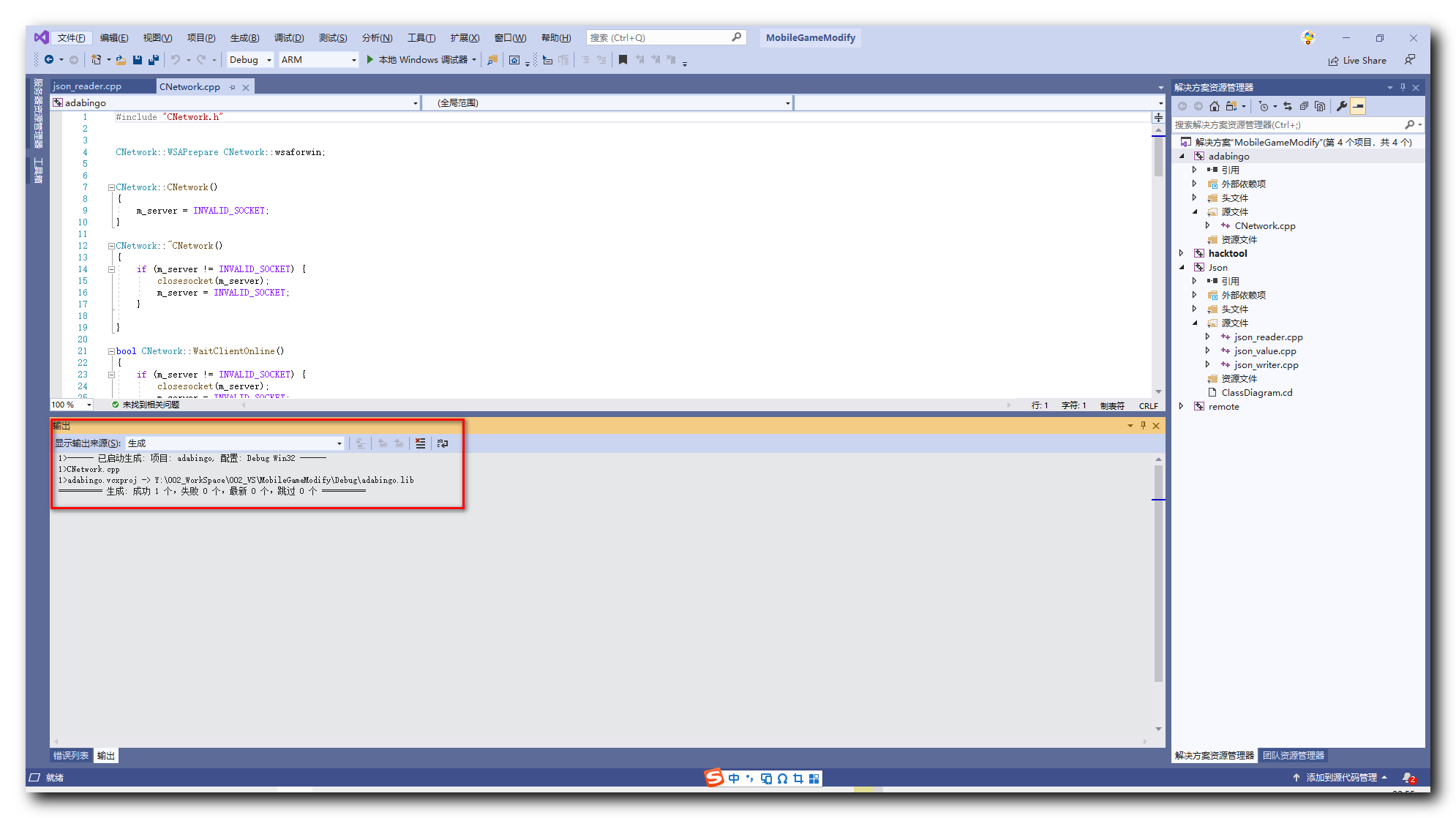Image resolution: width=1456 pixels, height=818 pixels.
Task: Open the 工具(T) menu
Action: (421, 38)
